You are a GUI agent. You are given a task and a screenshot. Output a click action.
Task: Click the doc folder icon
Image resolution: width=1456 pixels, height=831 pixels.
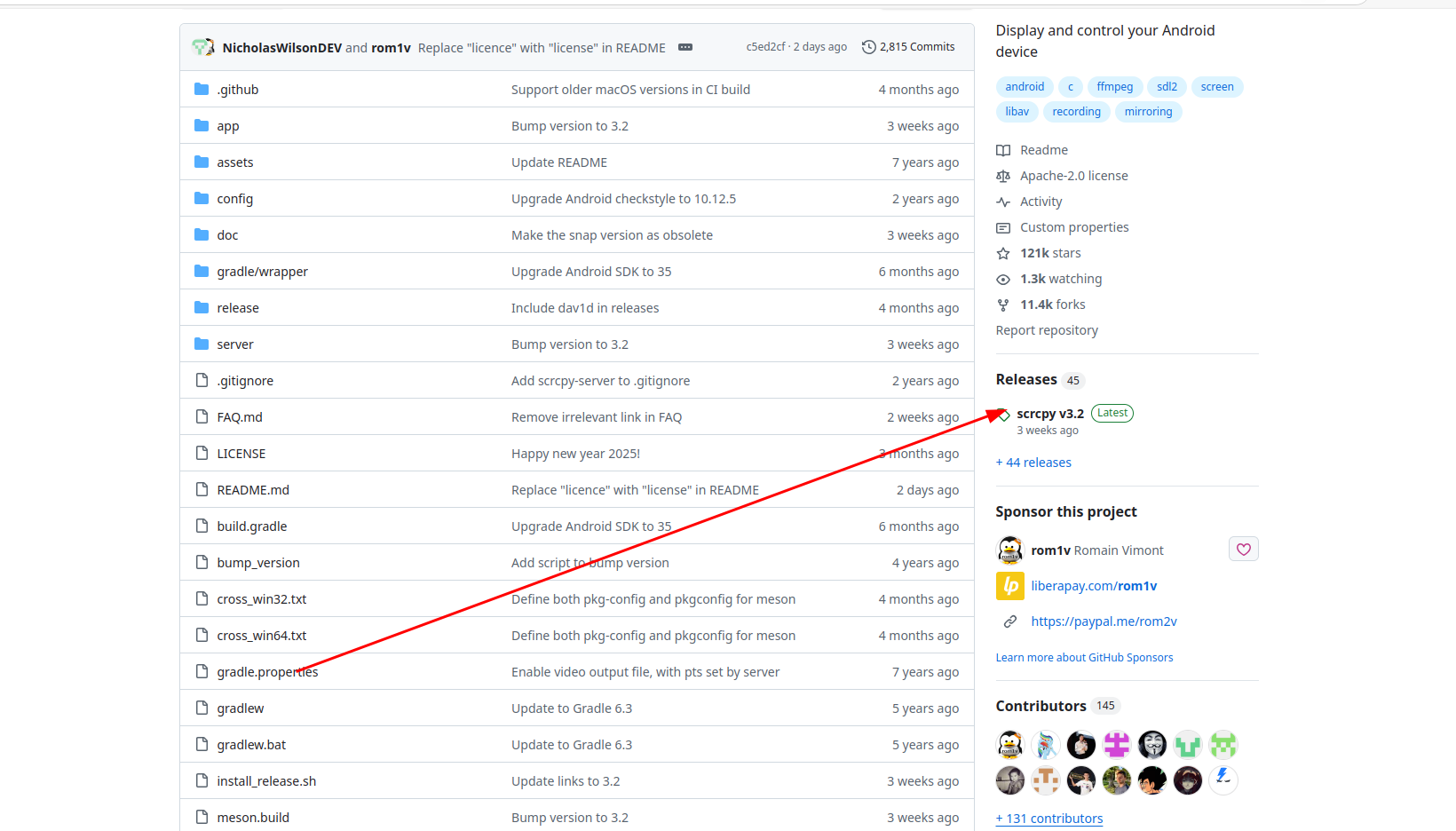(x=202, y=234)
